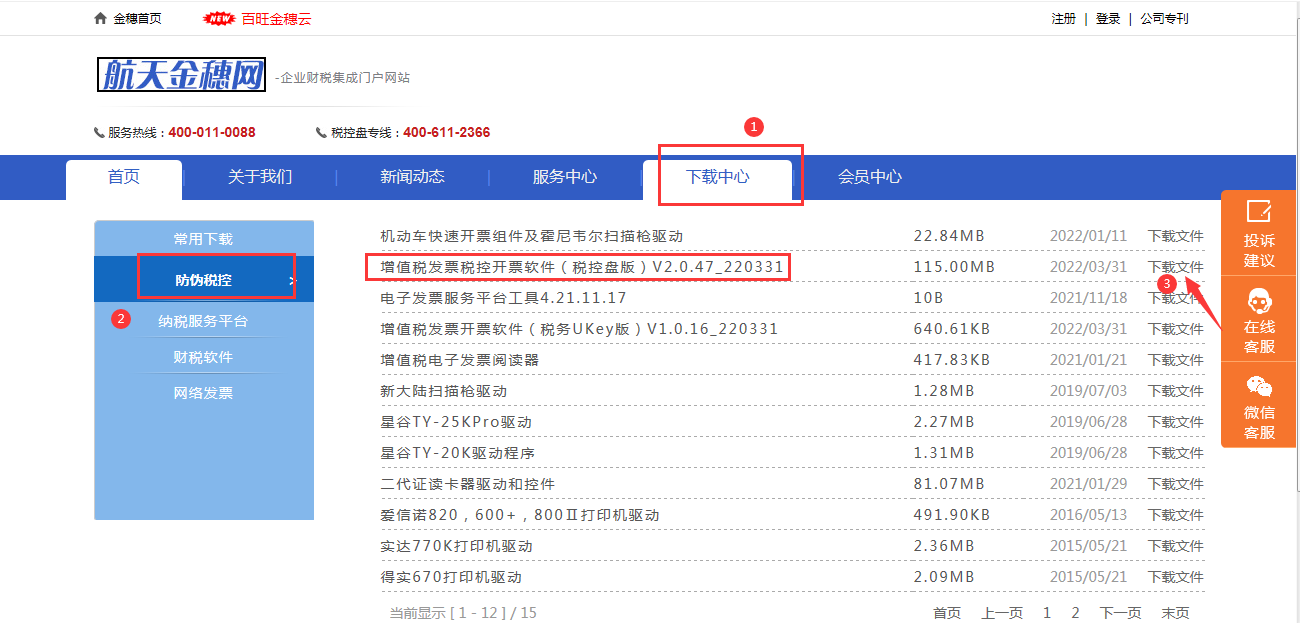Download file for 电子发票服务平台工具4.21.11.17
The height and width of the screenshot is (623, 1300).
[1176, 298]
